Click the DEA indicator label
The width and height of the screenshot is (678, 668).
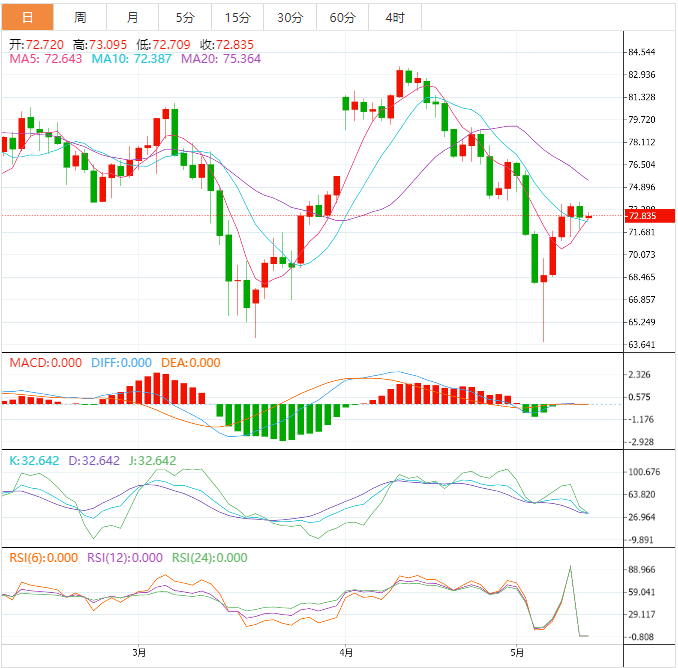[189, 363]
